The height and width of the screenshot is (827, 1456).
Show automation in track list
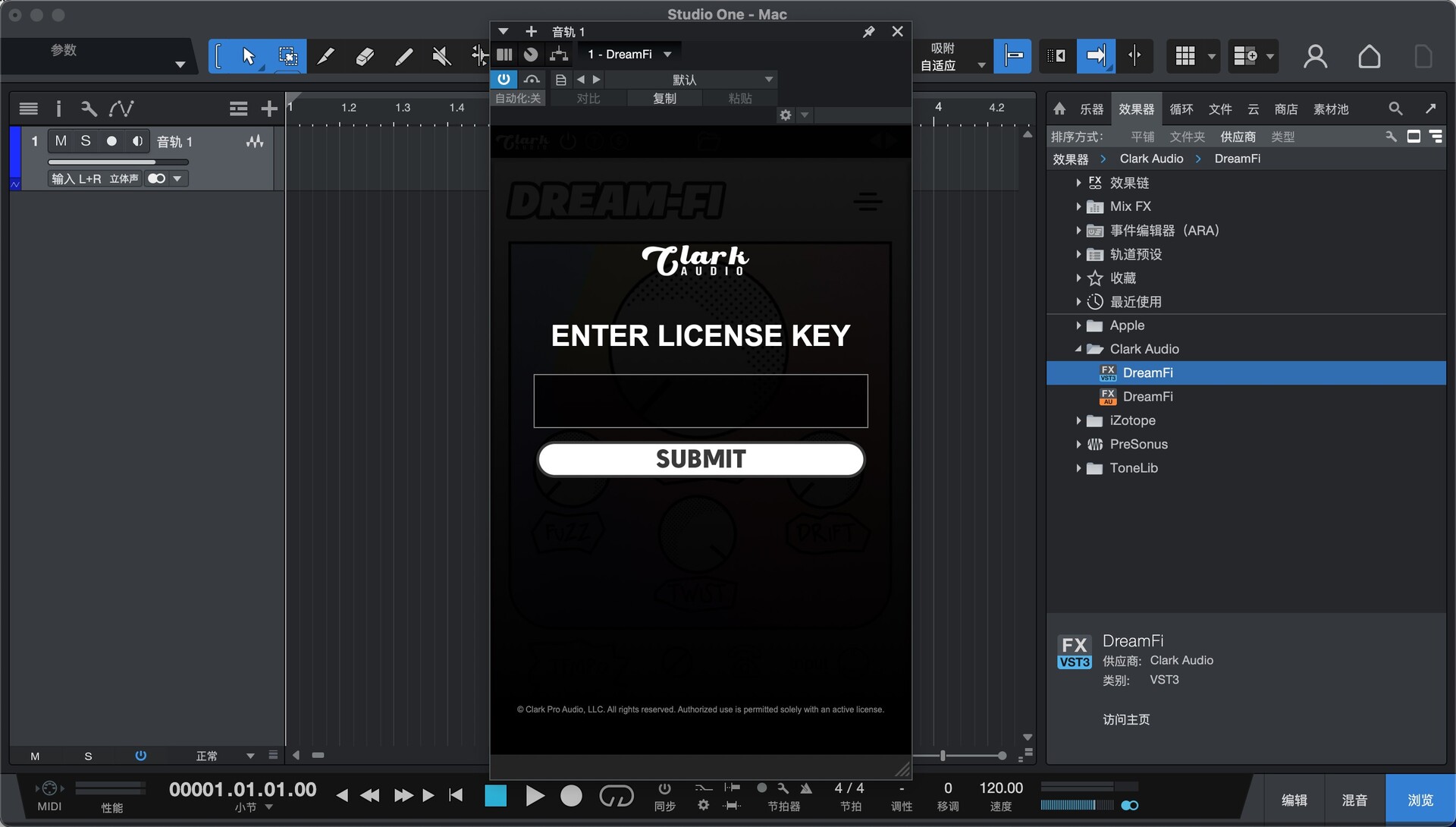[121, 108]
